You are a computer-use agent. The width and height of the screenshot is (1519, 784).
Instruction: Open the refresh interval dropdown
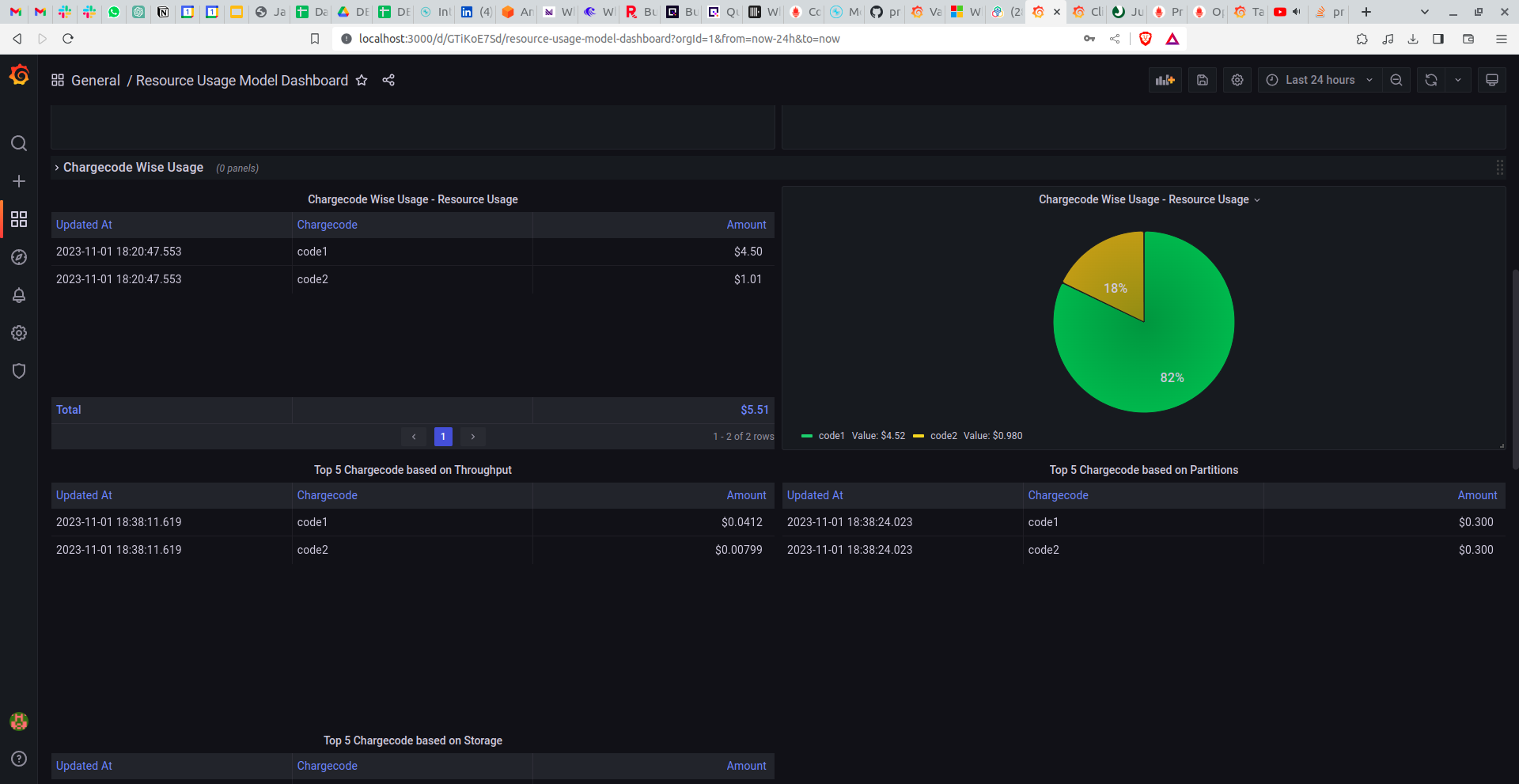tap(1458, 80)
